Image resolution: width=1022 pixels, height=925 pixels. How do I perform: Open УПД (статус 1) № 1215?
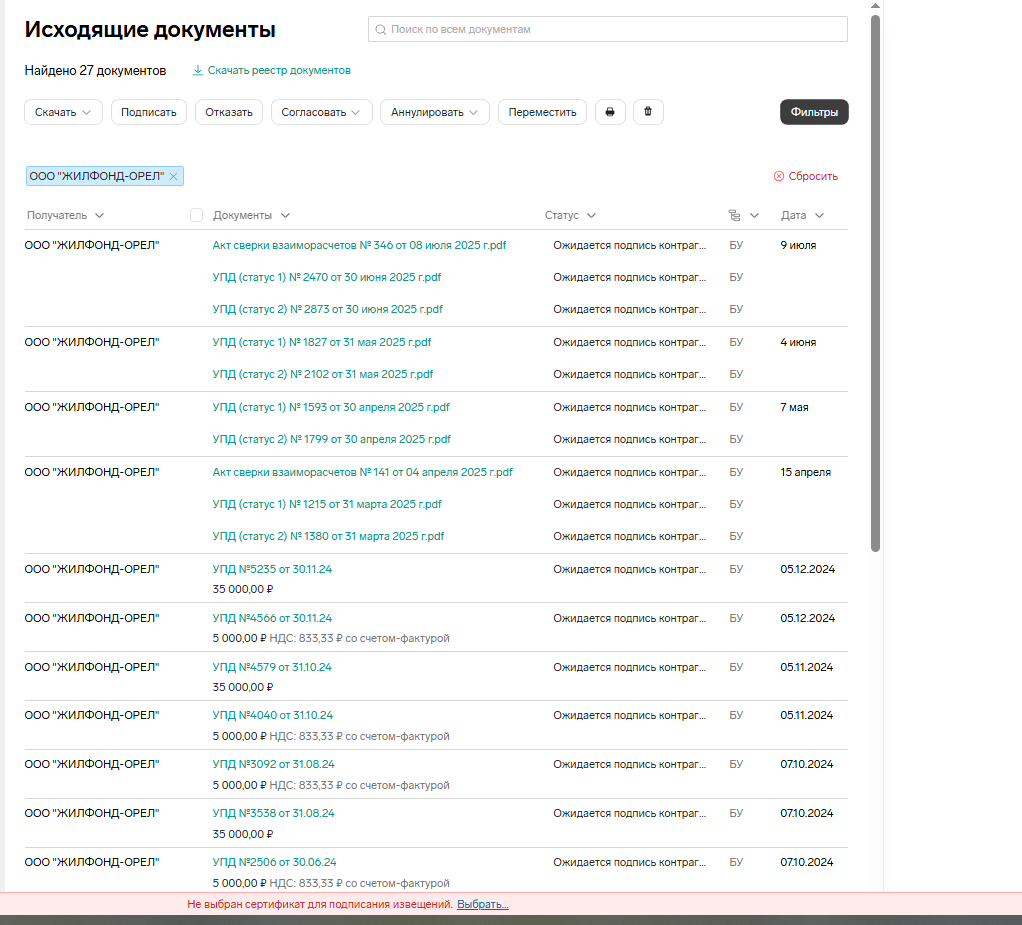click(327, 505)
